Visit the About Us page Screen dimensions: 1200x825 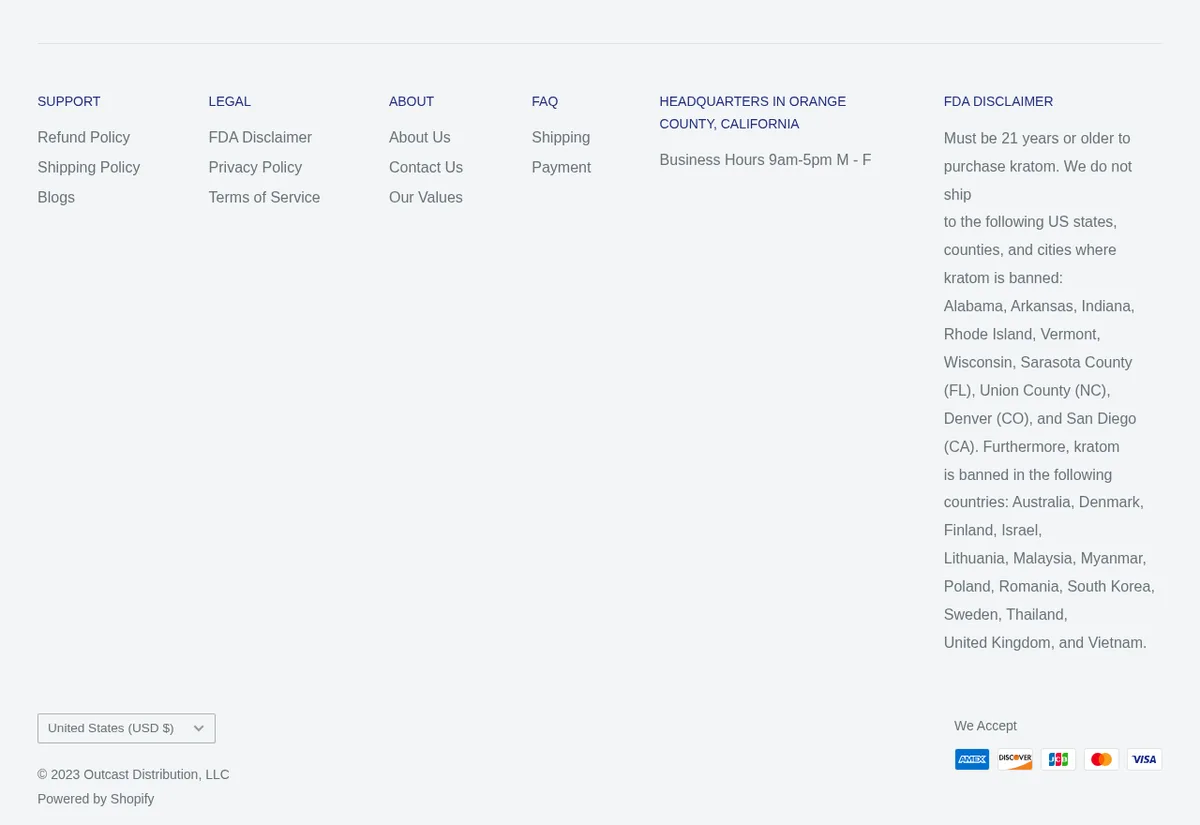coord(420,137)
